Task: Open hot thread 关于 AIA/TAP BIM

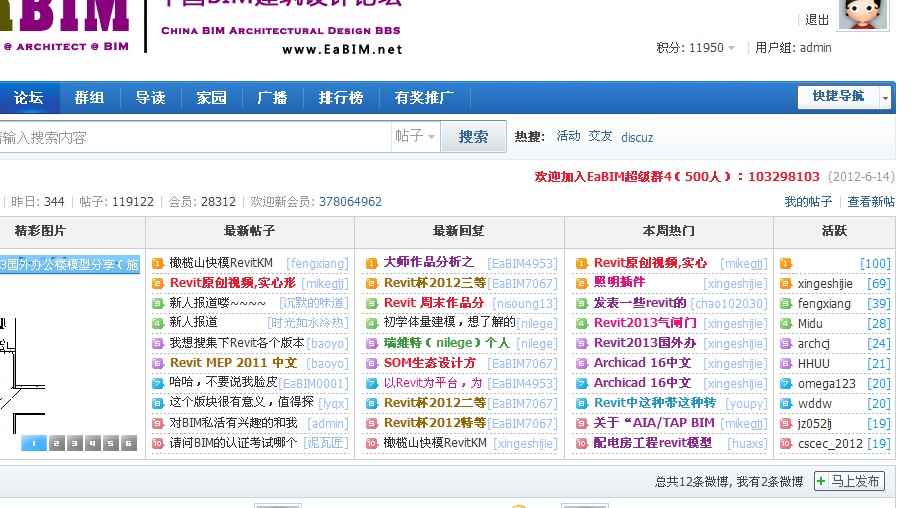Action: (x=654, y=422)
